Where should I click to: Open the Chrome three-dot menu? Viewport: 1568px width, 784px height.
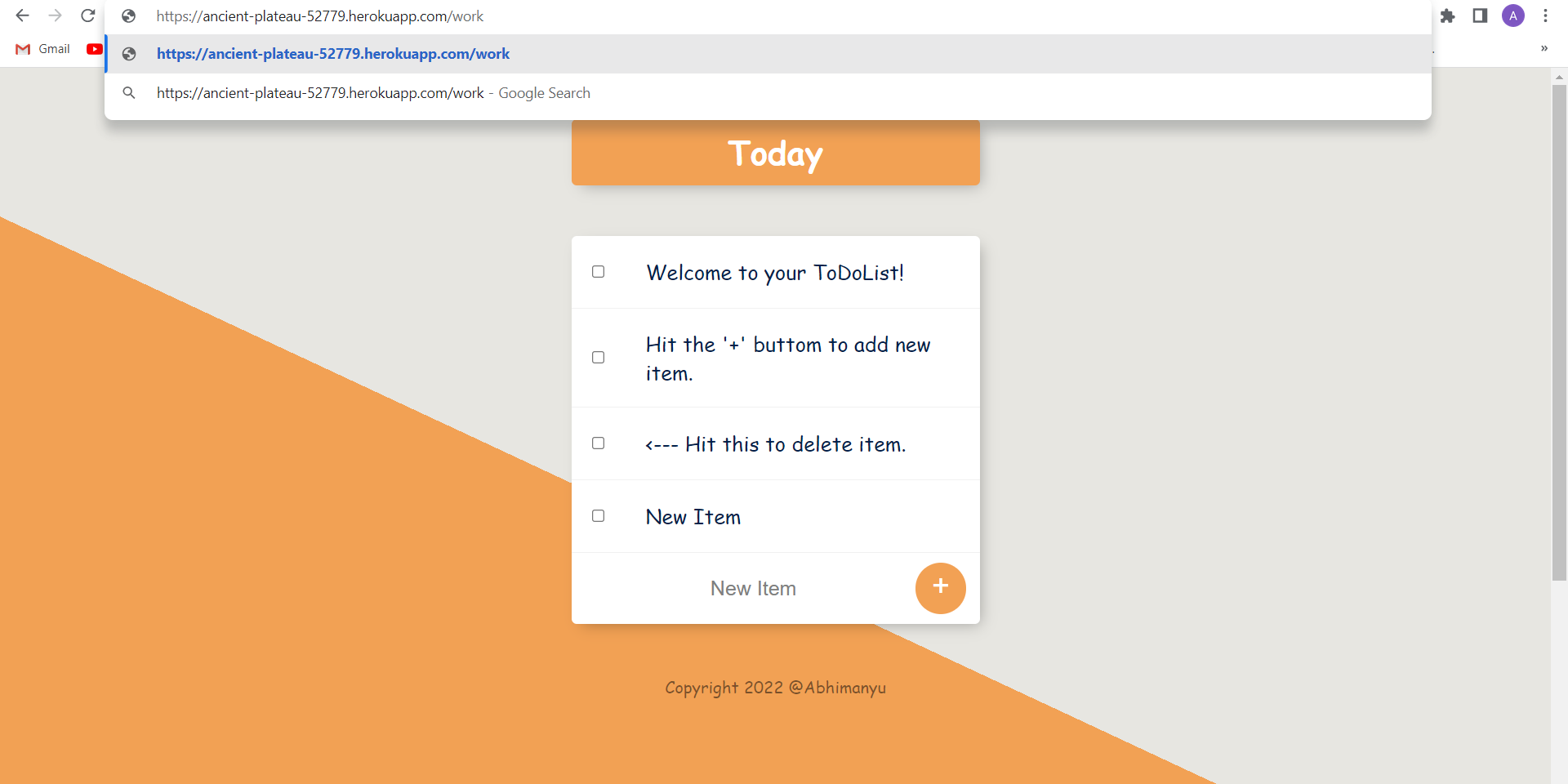[1545, 16]
